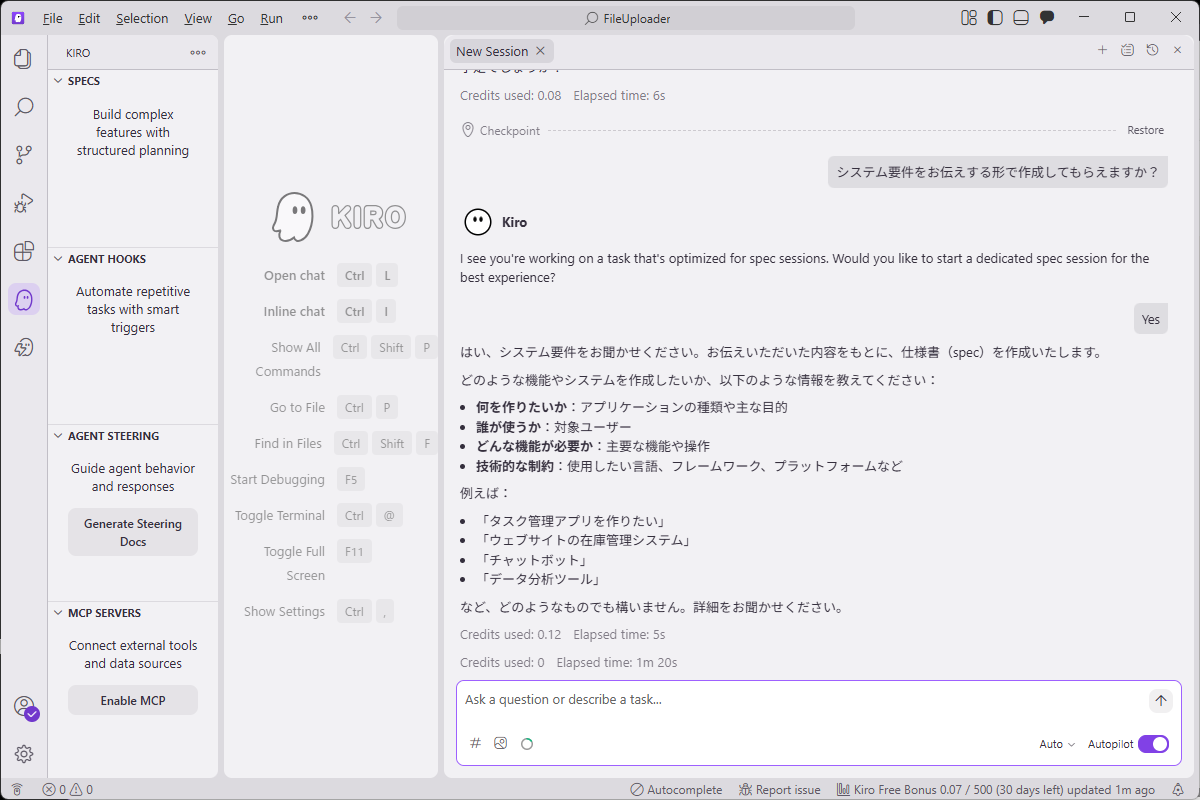The image size is (1200, 800).
Task: Select the Kiro ghost icon in activity bar
Action: (23, 299)
